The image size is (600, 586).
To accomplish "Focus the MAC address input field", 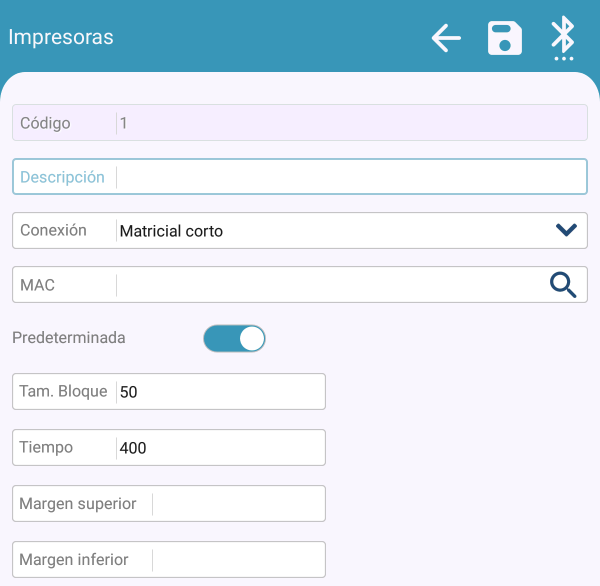I will tap(330, 285).
